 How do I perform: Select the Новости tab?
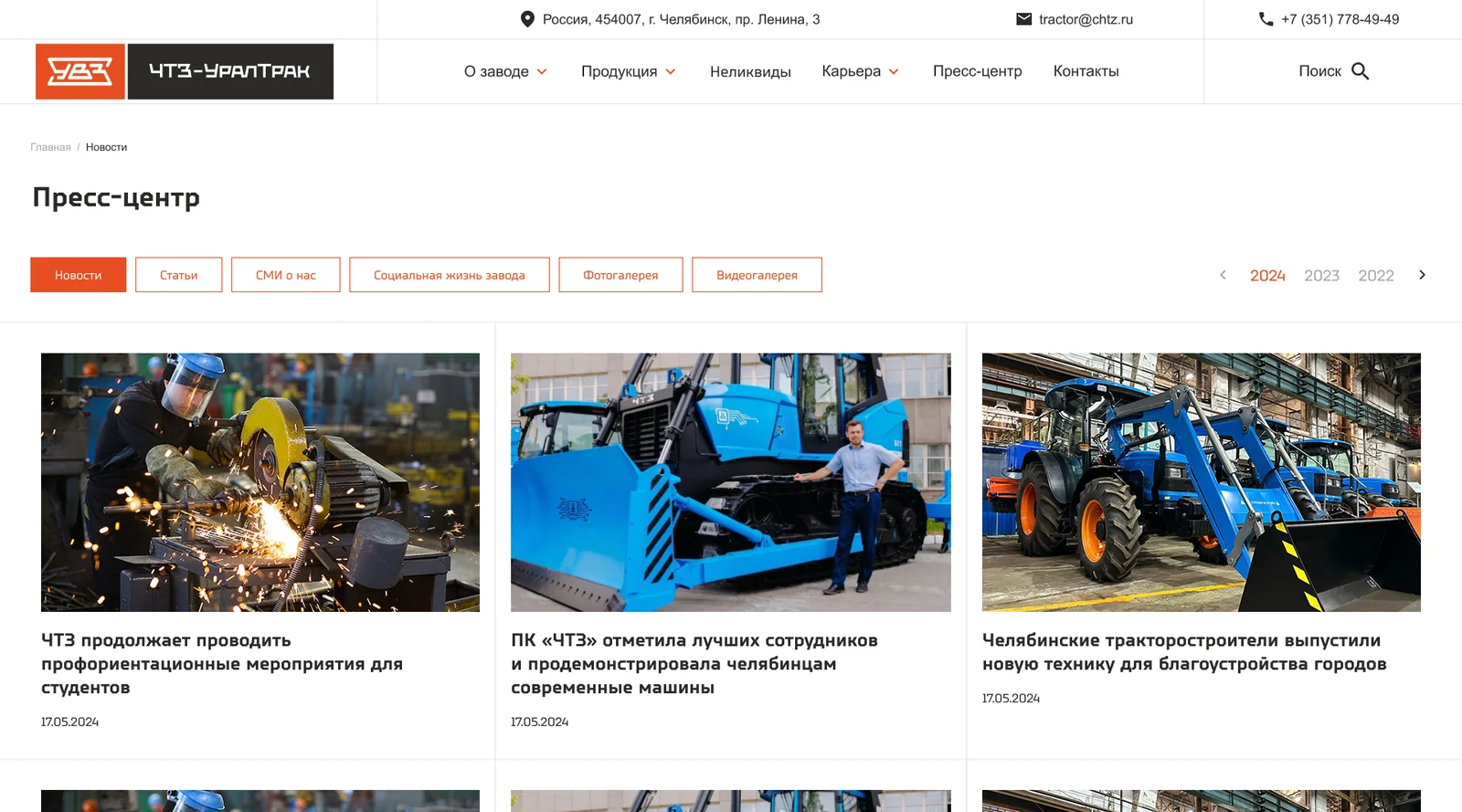(79, 275)
